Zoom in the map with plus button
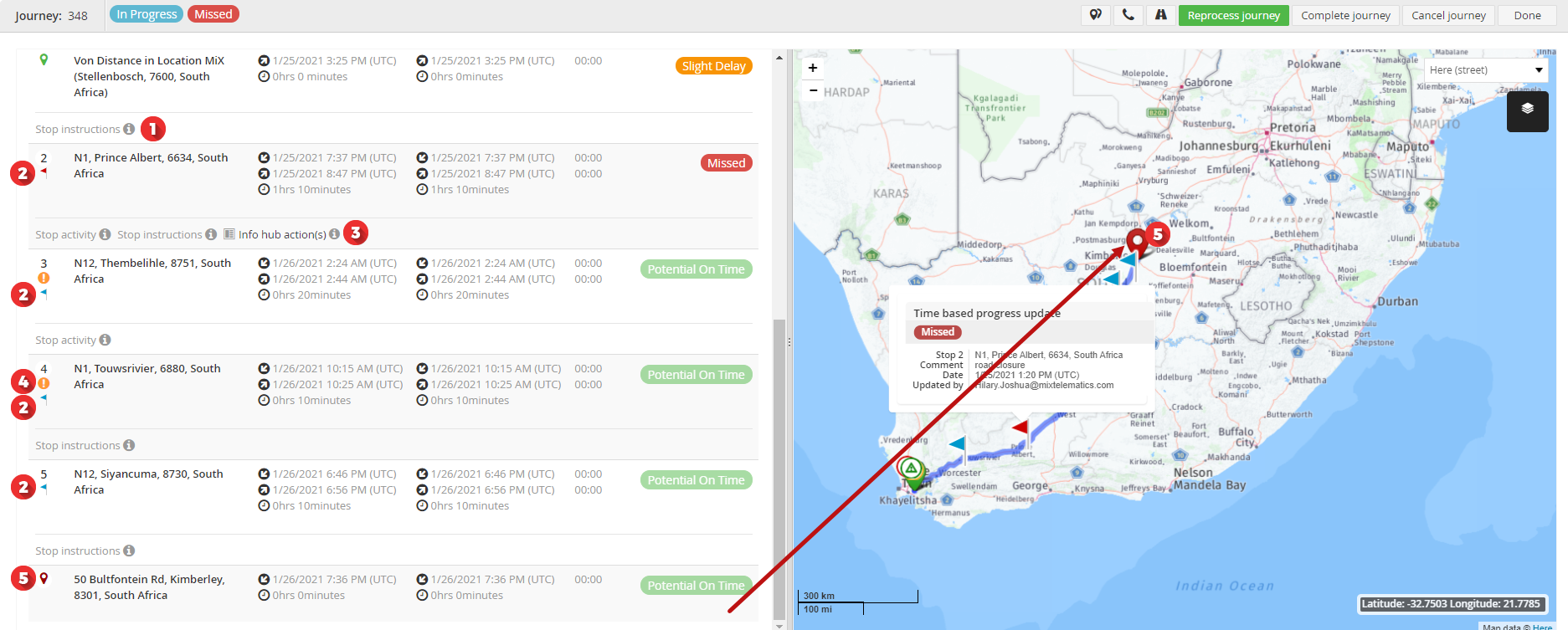This screenshot has width=1568, height=630. 813,68
